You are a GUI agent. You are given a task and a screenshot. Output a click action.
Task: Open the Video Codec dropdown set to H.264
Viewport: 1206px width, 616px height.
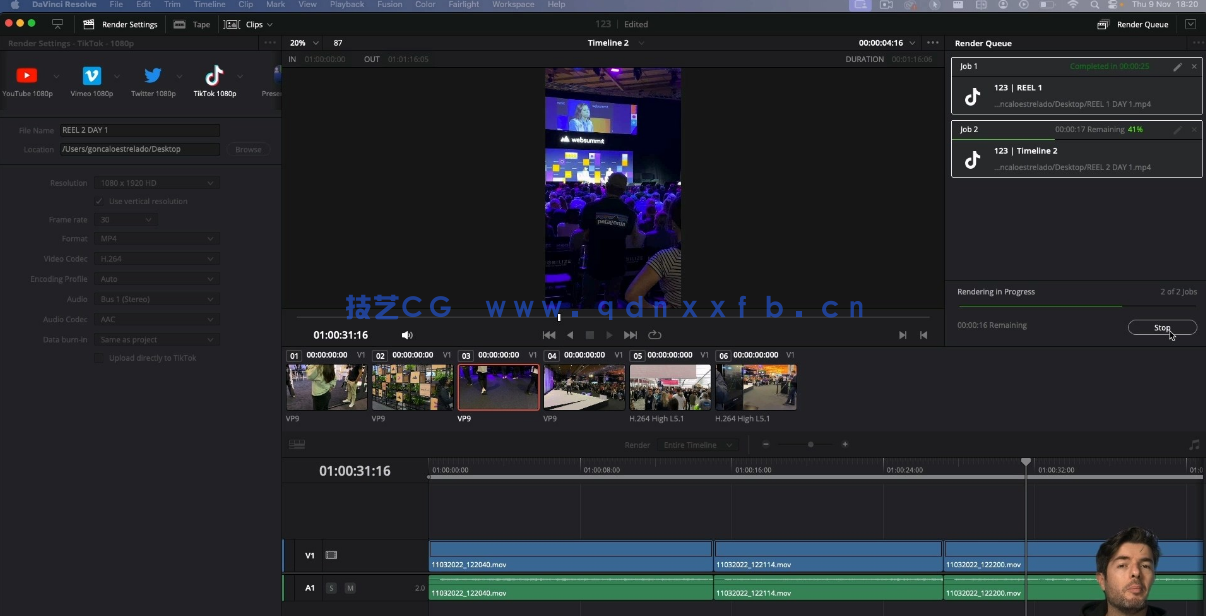click(155, 257)
